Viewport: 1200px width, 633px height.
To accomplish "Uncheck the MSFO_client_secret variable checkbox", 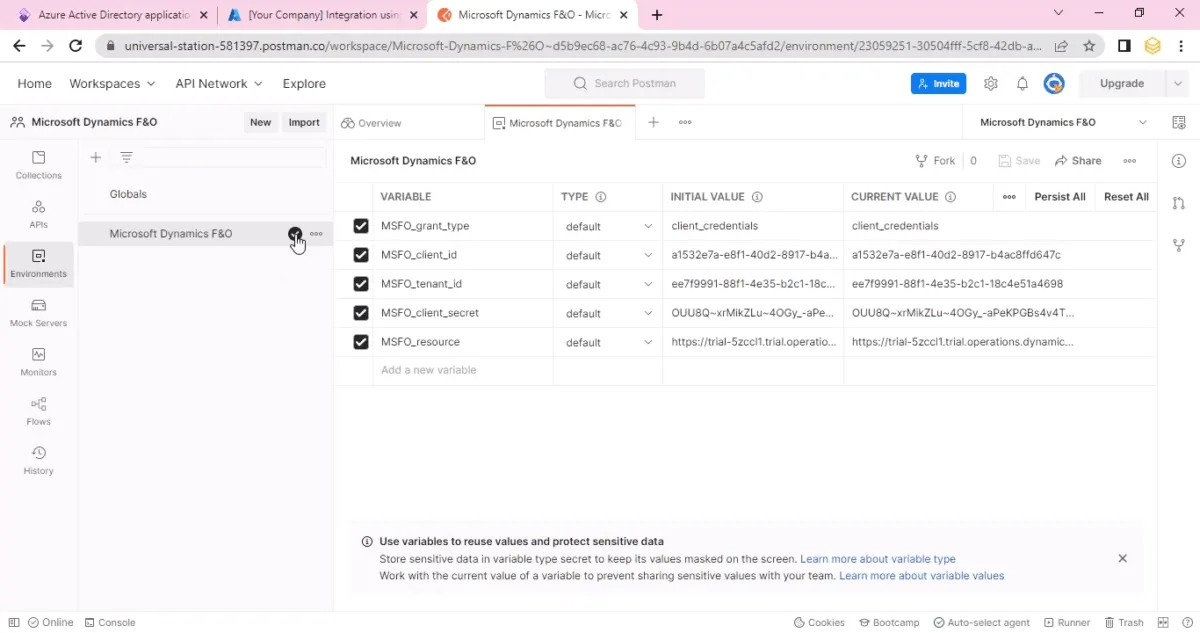I will (361, 313).
